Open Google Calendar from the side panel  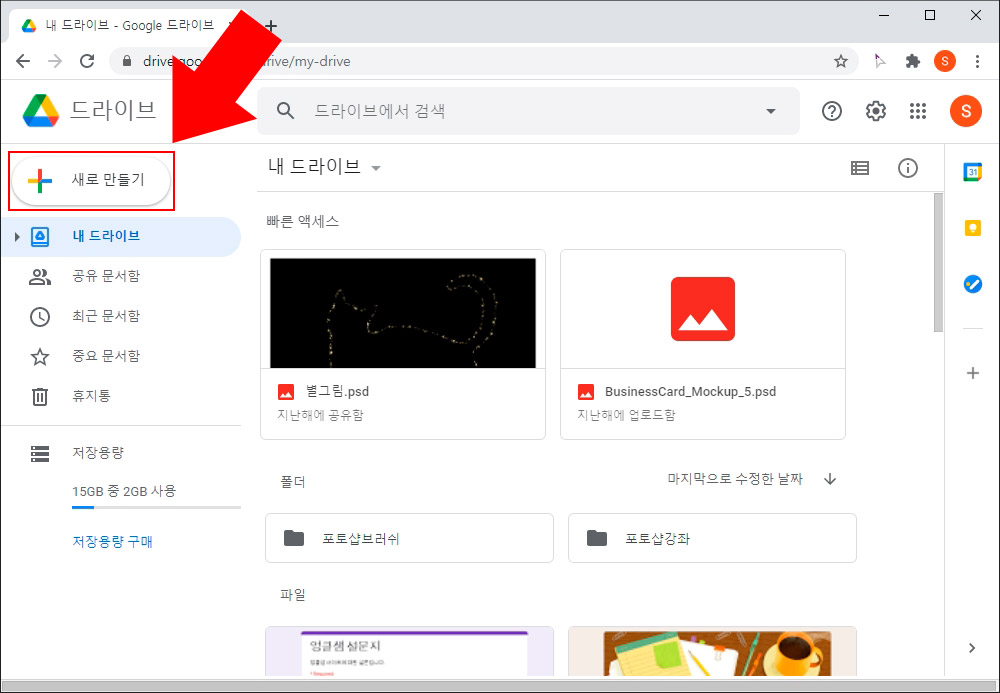coord(972,172)
